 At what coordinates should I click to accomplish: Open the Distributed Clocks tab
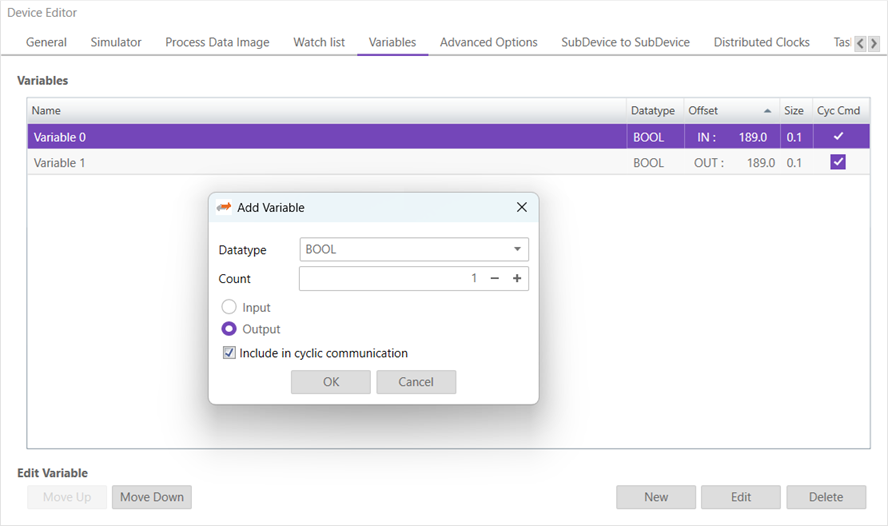761,42
